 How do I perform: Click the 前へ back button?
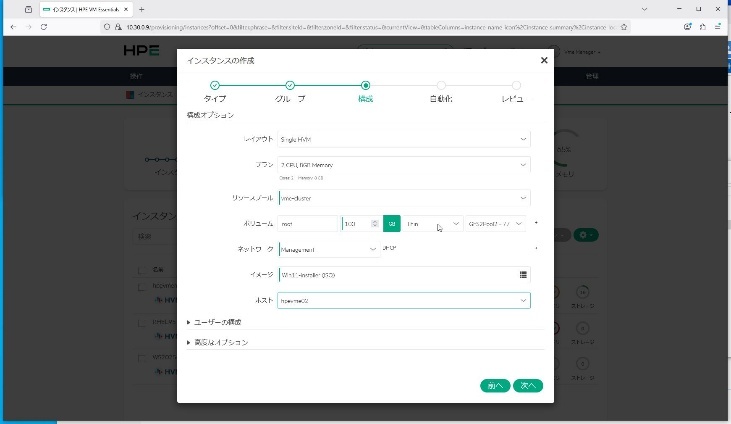(x=494, y=385)
